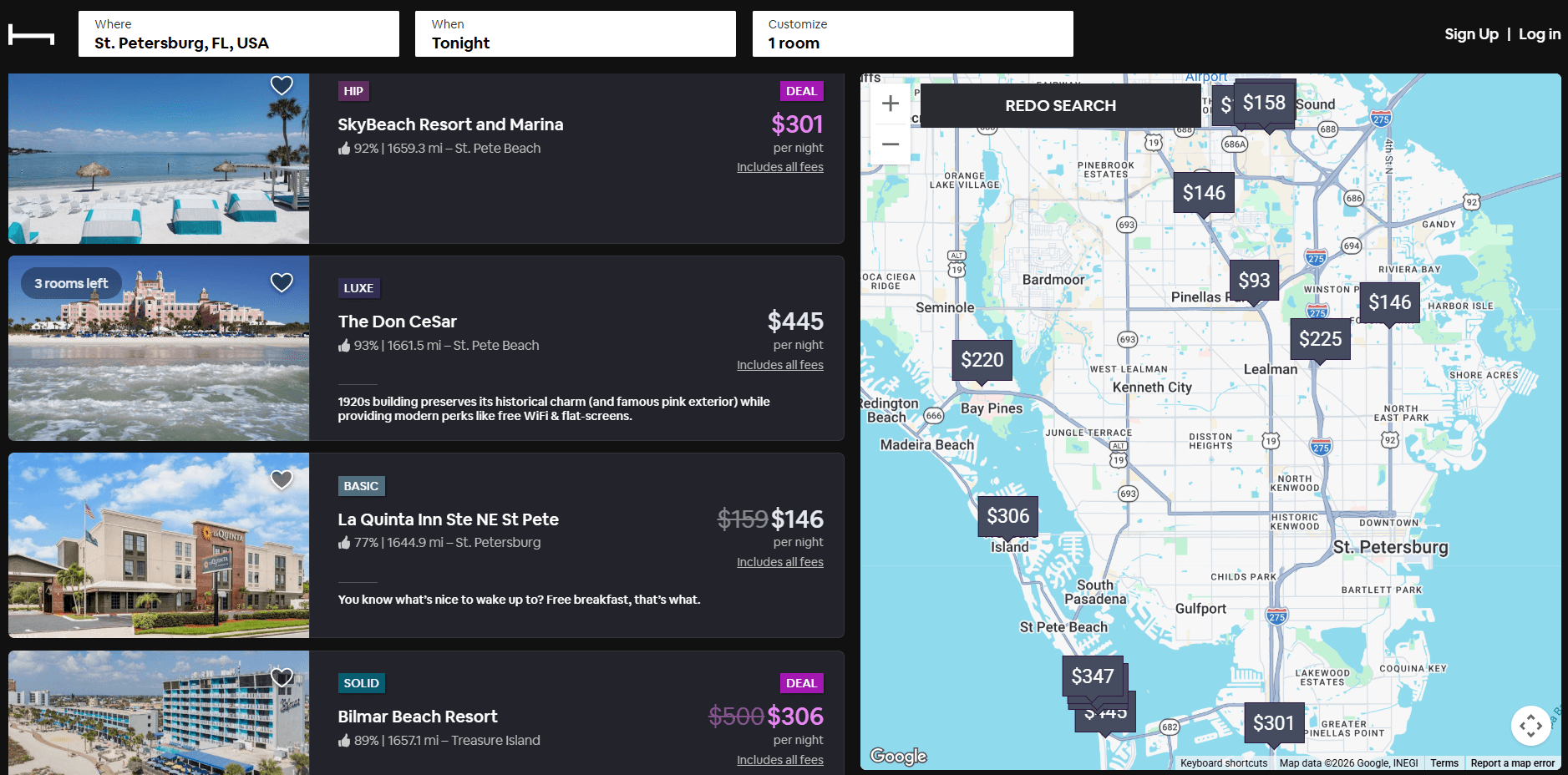Screen dimensions: 1568x775
Task: Click thumbs-up rating icon for SkyBeach Resort
Action: (x=344, y=149)
